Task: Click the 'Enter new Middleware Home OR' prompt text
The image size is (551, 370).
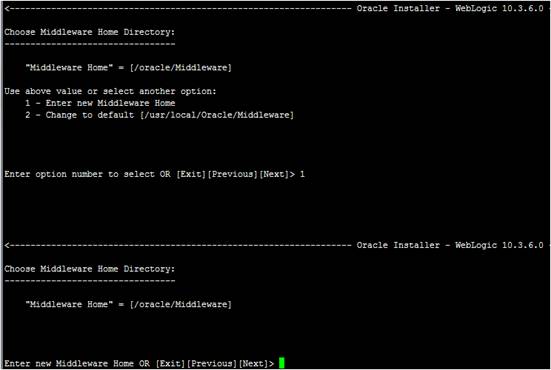Action: [x=77, y=363]
